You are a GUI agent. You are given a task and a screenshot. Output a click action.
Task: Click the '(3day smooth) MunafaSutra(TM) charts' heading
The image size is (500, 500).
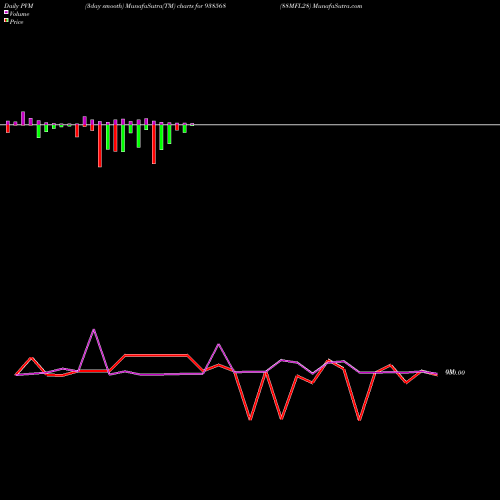pos(155,6)
